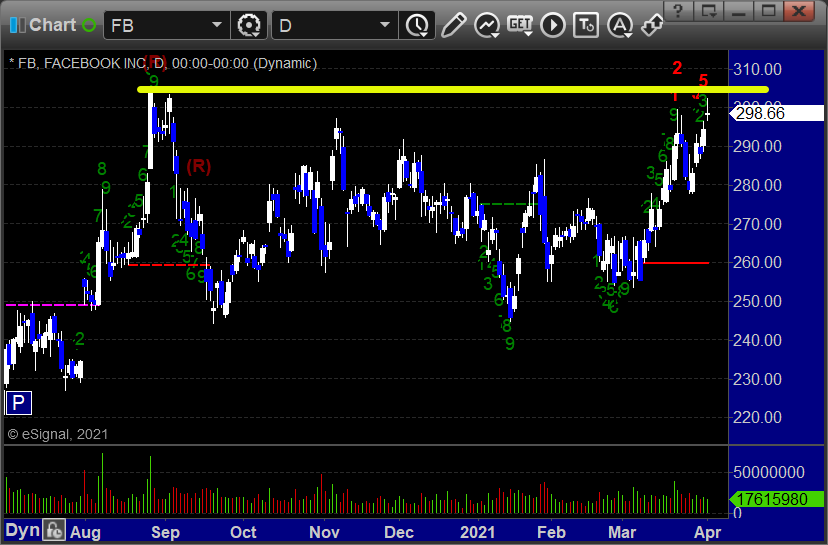Click the green link status circle
This screenshot has height=545, width=828.
(89, 25)
